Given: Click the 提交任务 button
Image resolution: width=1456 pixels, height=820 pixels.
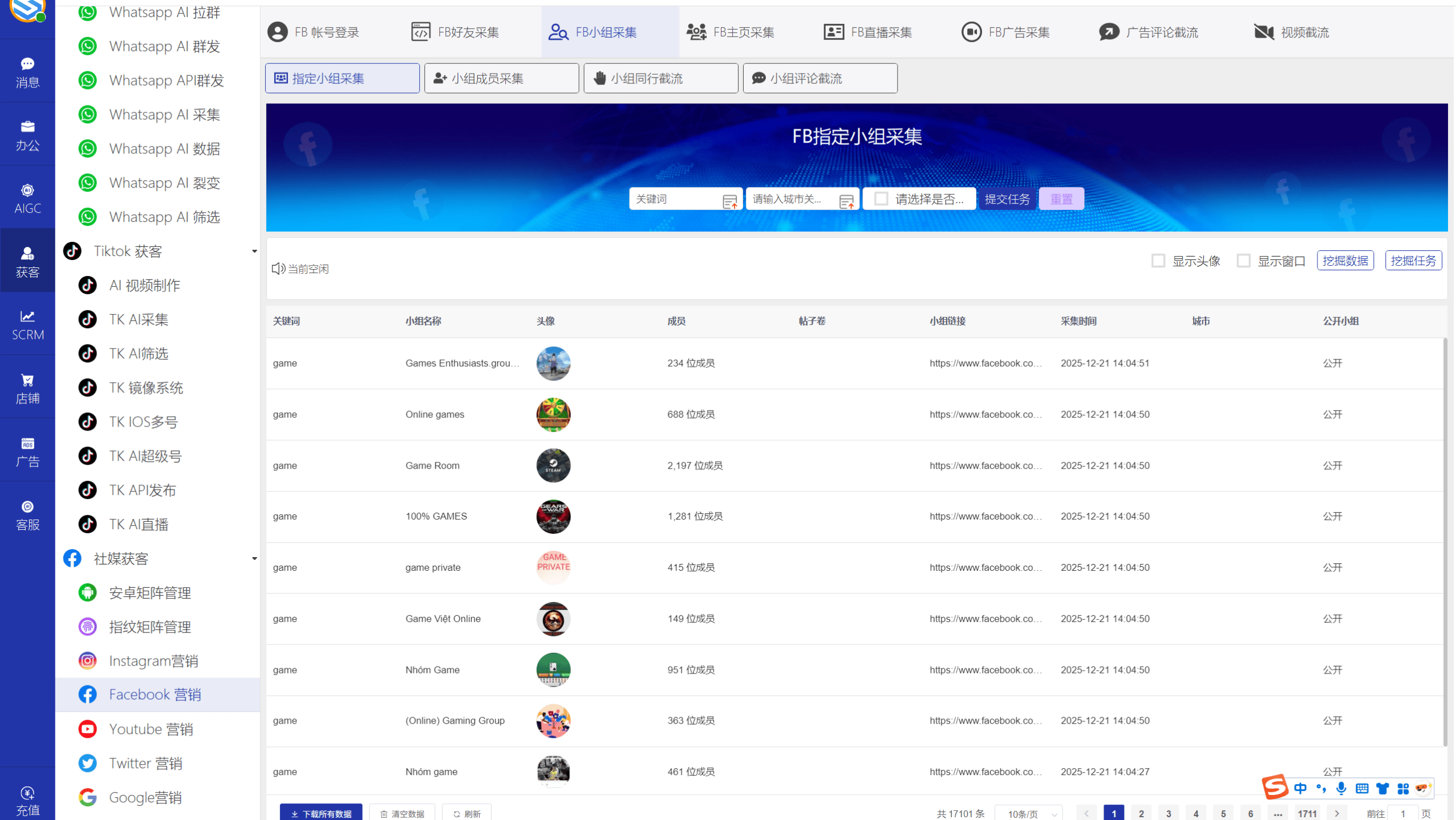Looking at the screenshot, I should click(x=1007, y=199).
